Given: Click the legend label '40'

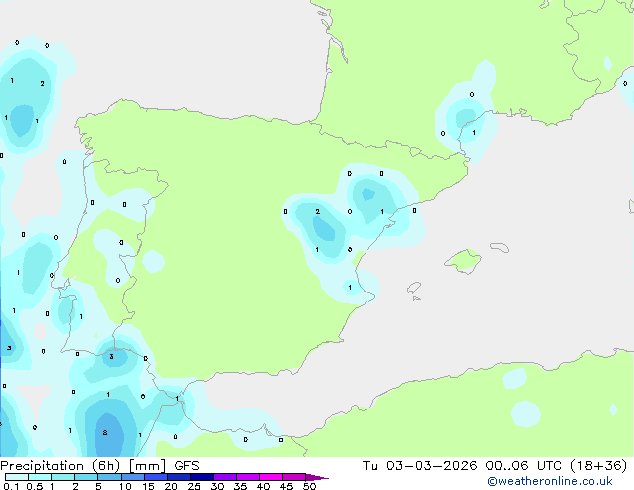Looking at the screenshot, I should [x=263, y=486].
